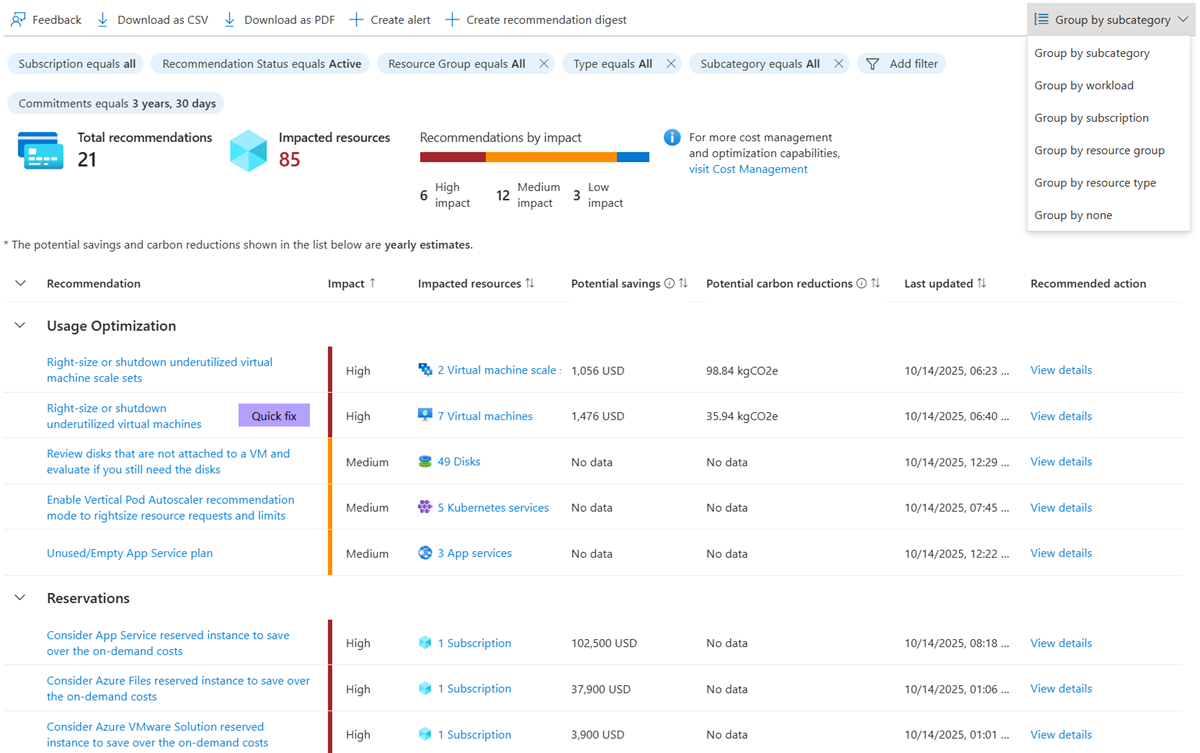Click the Disks resource icon
Image resolution: width=1200 pixels, height=753 pixels.
click(x=426, y=461)
